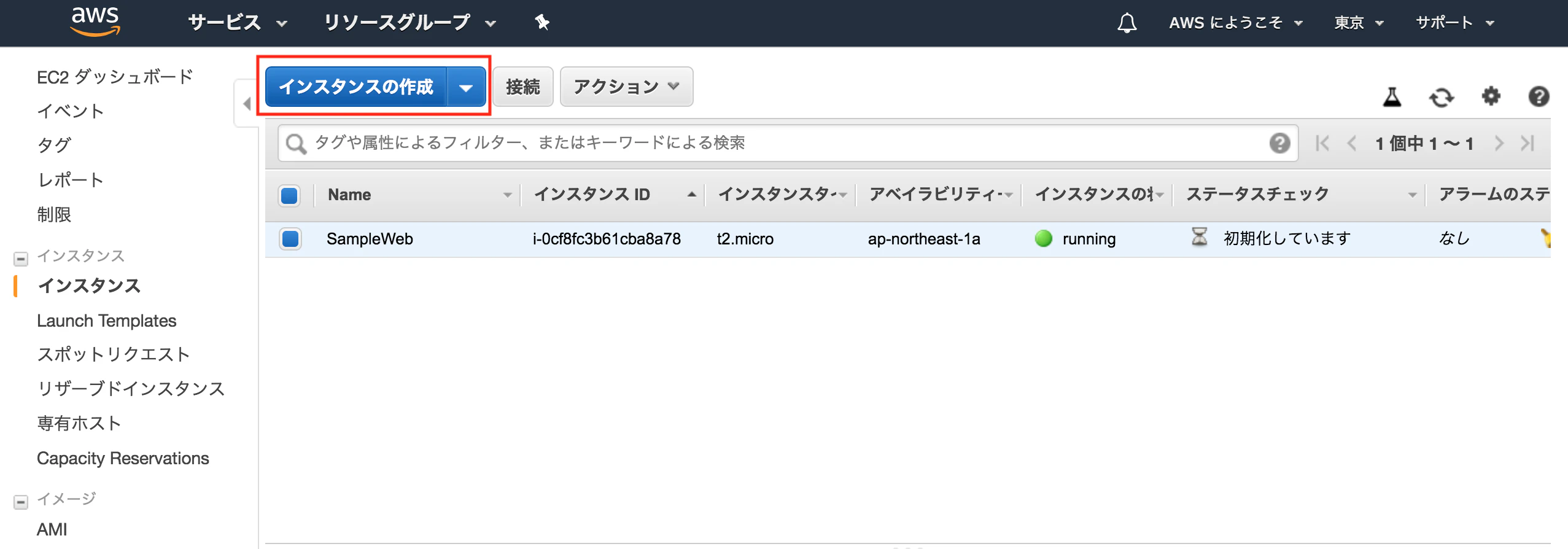Viewport: 1568px width, 549px height.
Task: Click the hourglass status check icon
Action: pos(1199,237)
